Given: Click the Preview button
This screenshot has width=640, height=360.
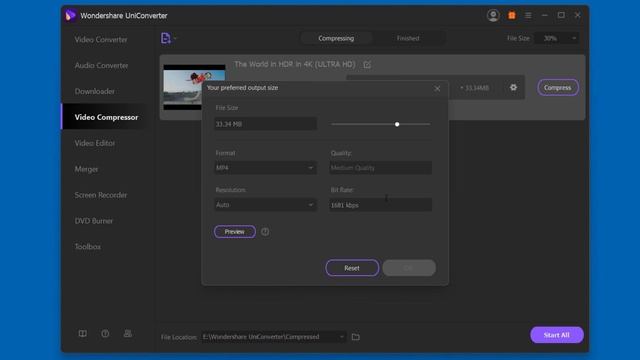Looking at the screenshot, I should (235, 232).
